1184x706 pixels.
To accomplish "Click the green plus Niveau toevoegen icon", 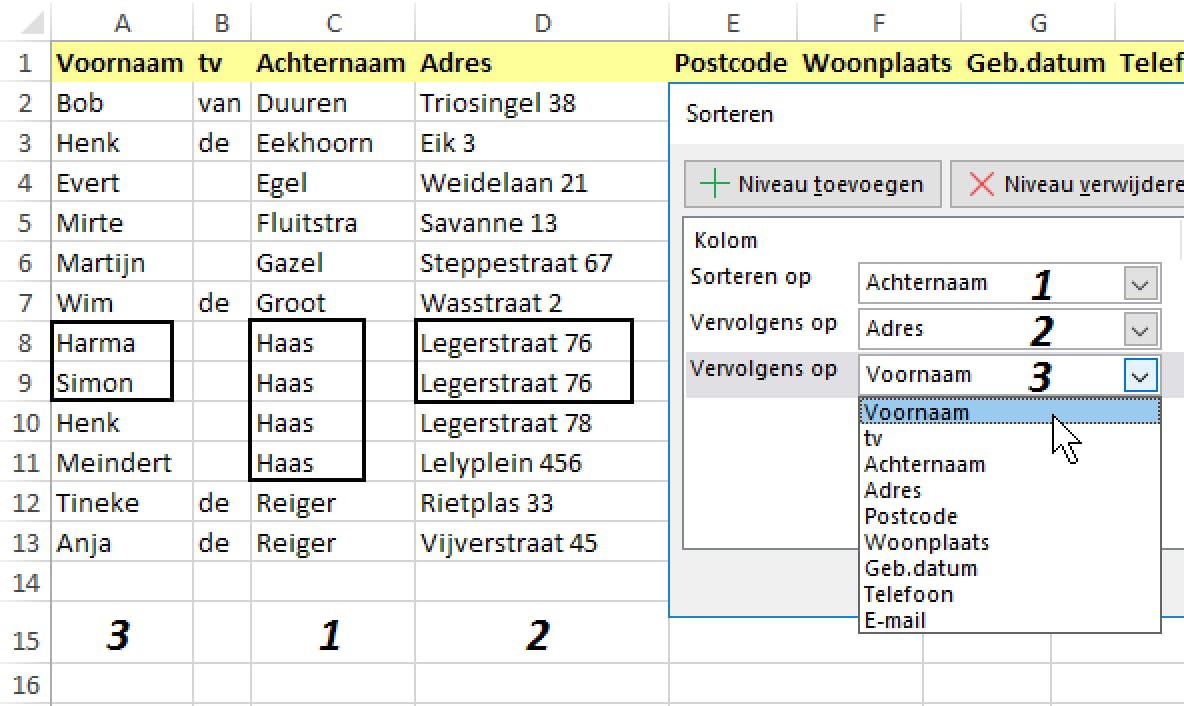I will (715, 184).
